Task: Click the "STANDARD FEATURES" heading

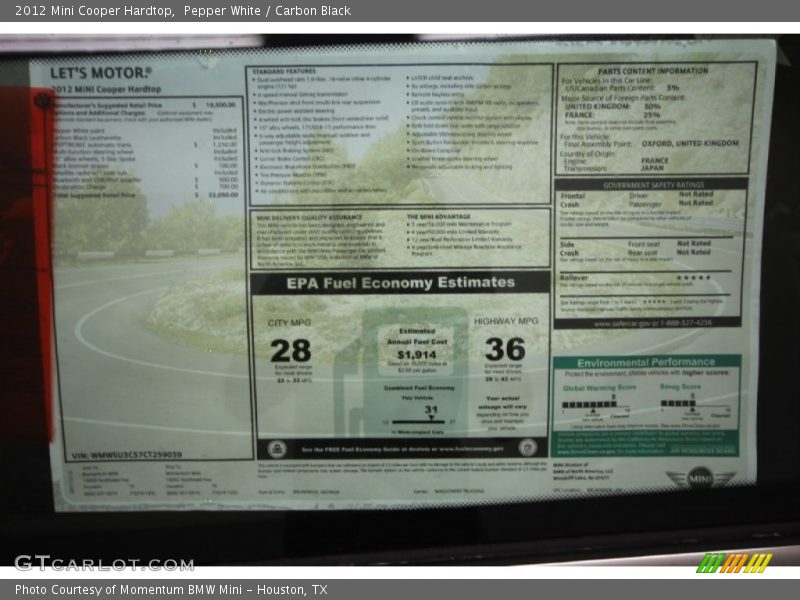Action: [x=284, y=71]
